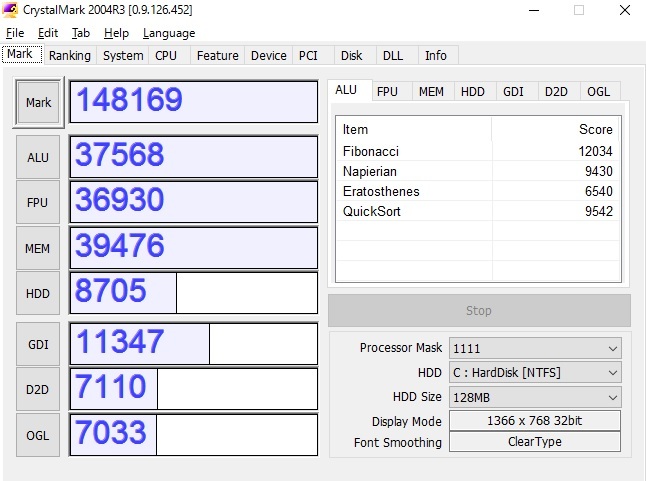Switch to the Feature tab
Image resolution: width=646 pixels, height=481 pixels.
pos(218,55)
